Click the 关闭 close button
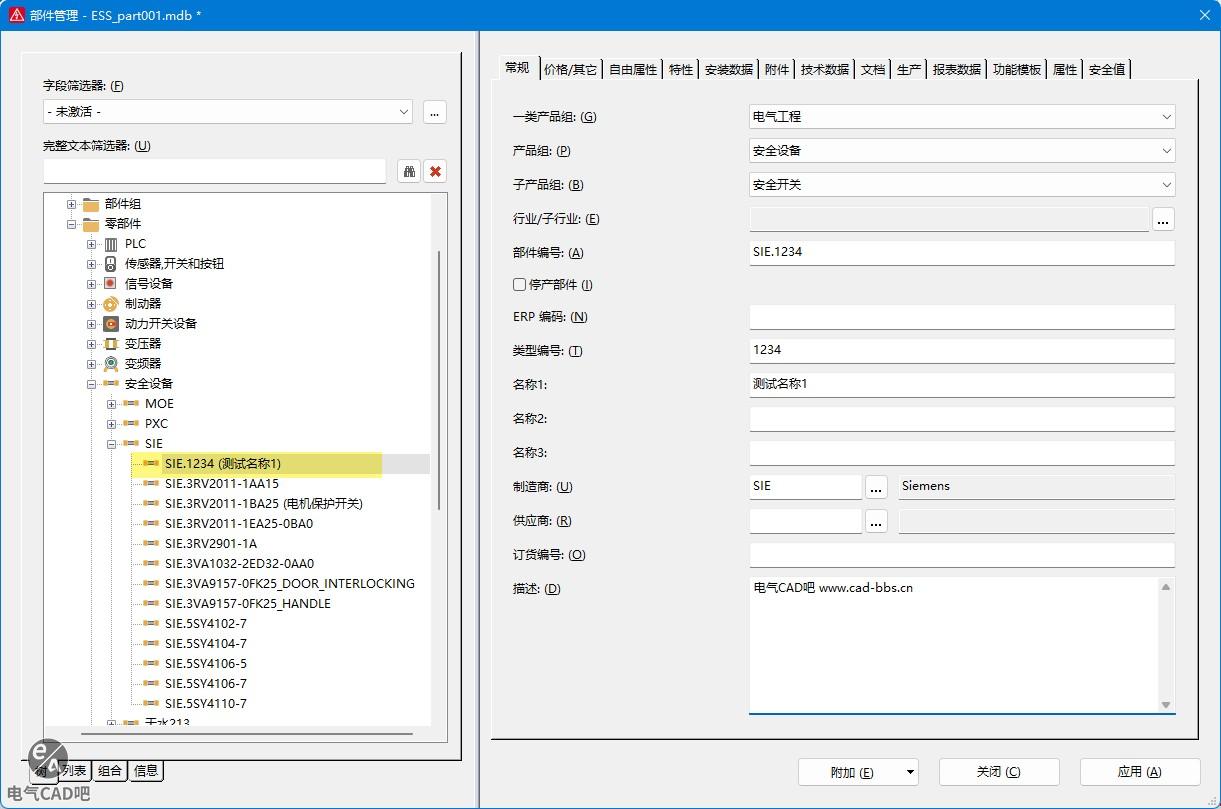Viewport: 1221px width, 809px height. point(998,772)
